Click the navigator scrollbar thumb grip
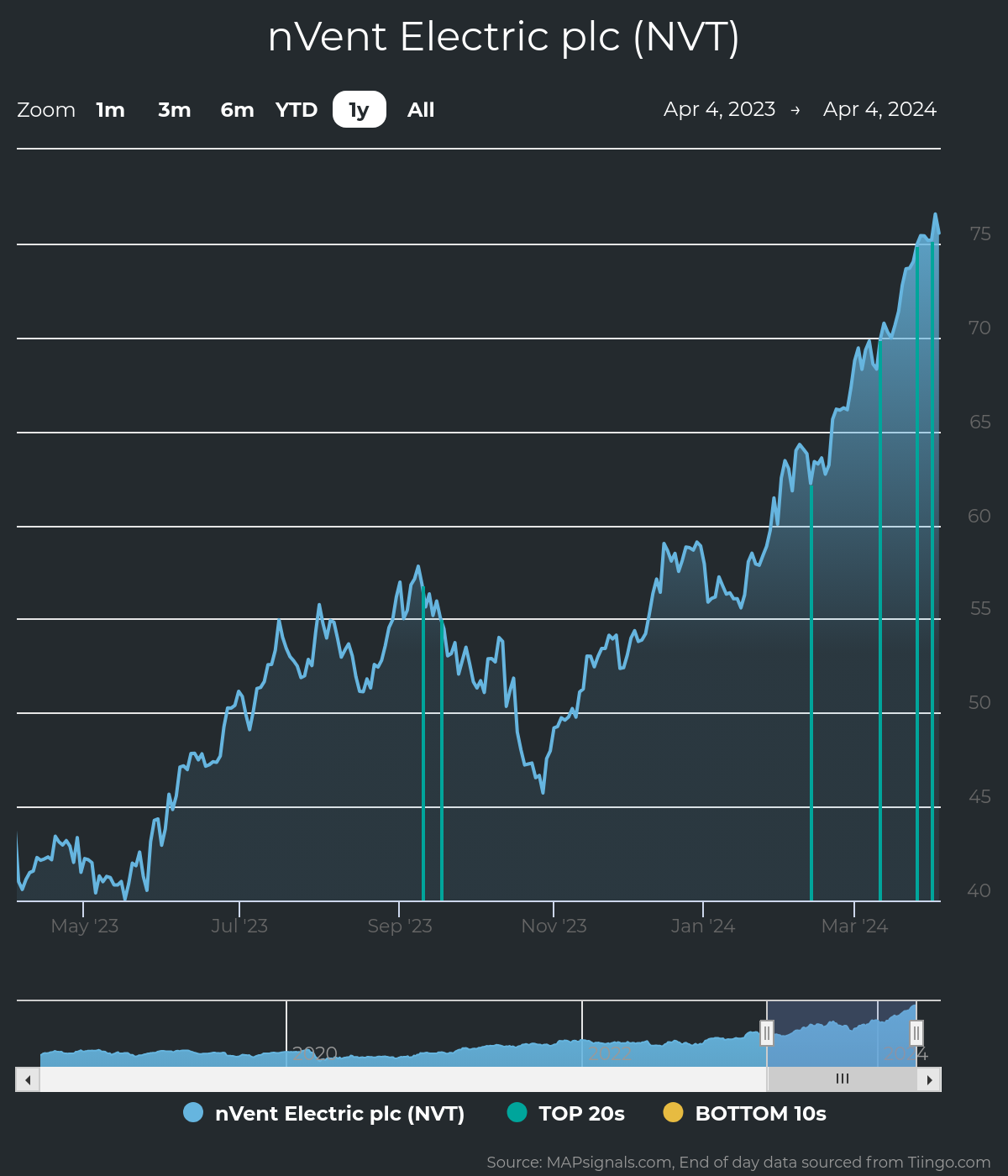The height and width of the screenshot is (1176, 1008). point(843,1079)
